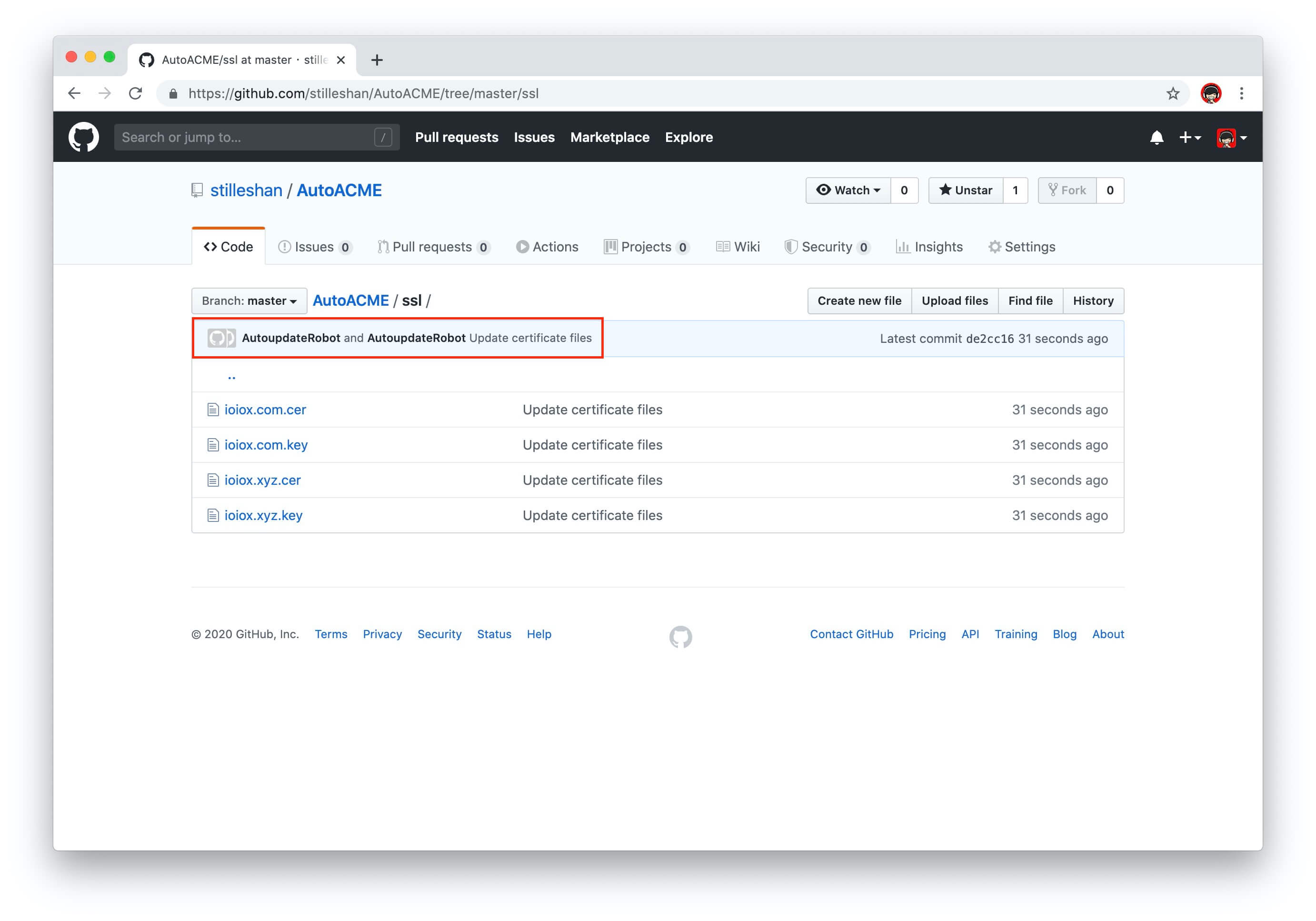Open stilleshan user profile link
The image size is (1316, 921).
point(247,190)
